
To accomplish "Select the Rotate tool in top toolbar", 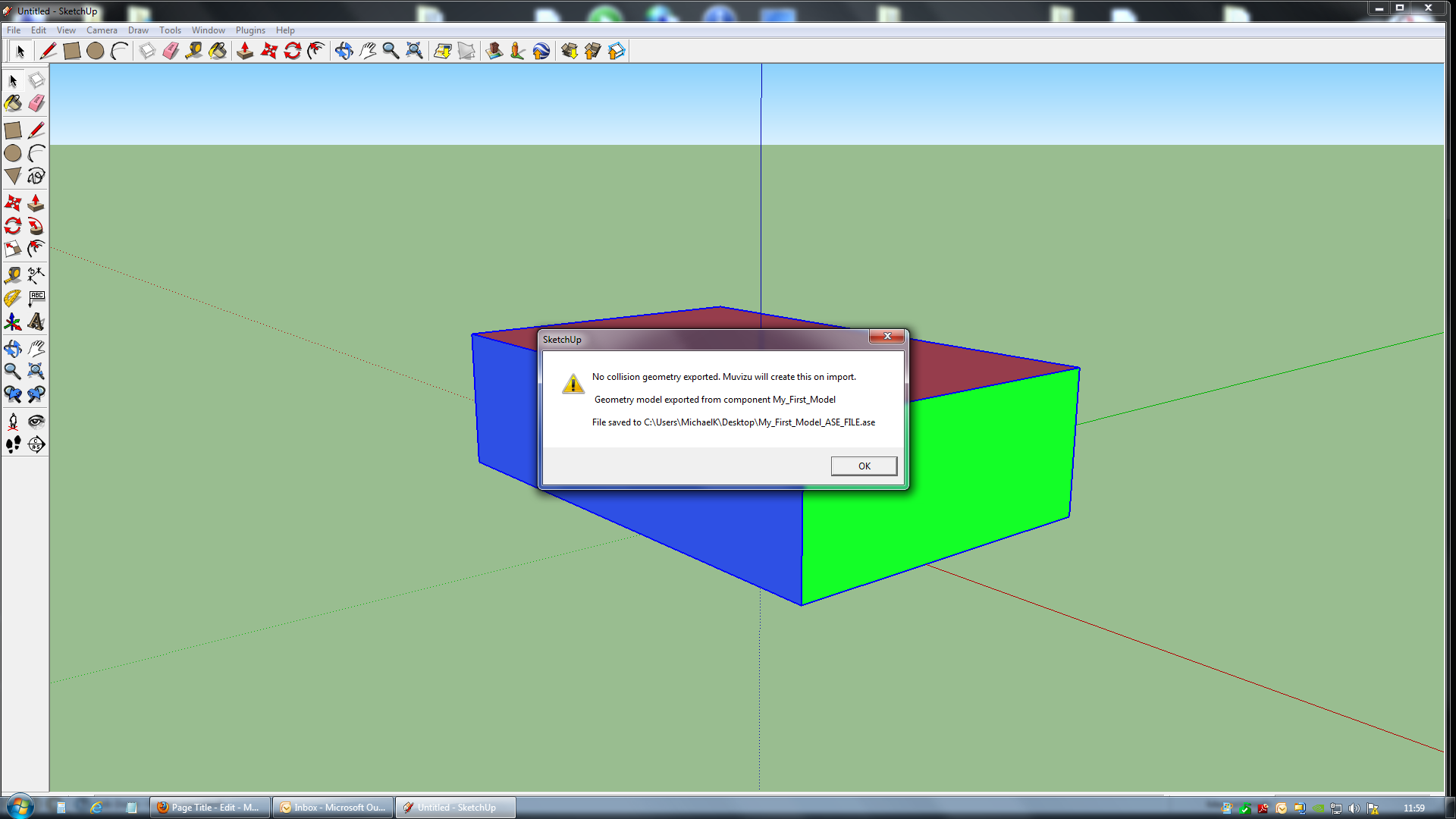I will (x=293, y=51).
